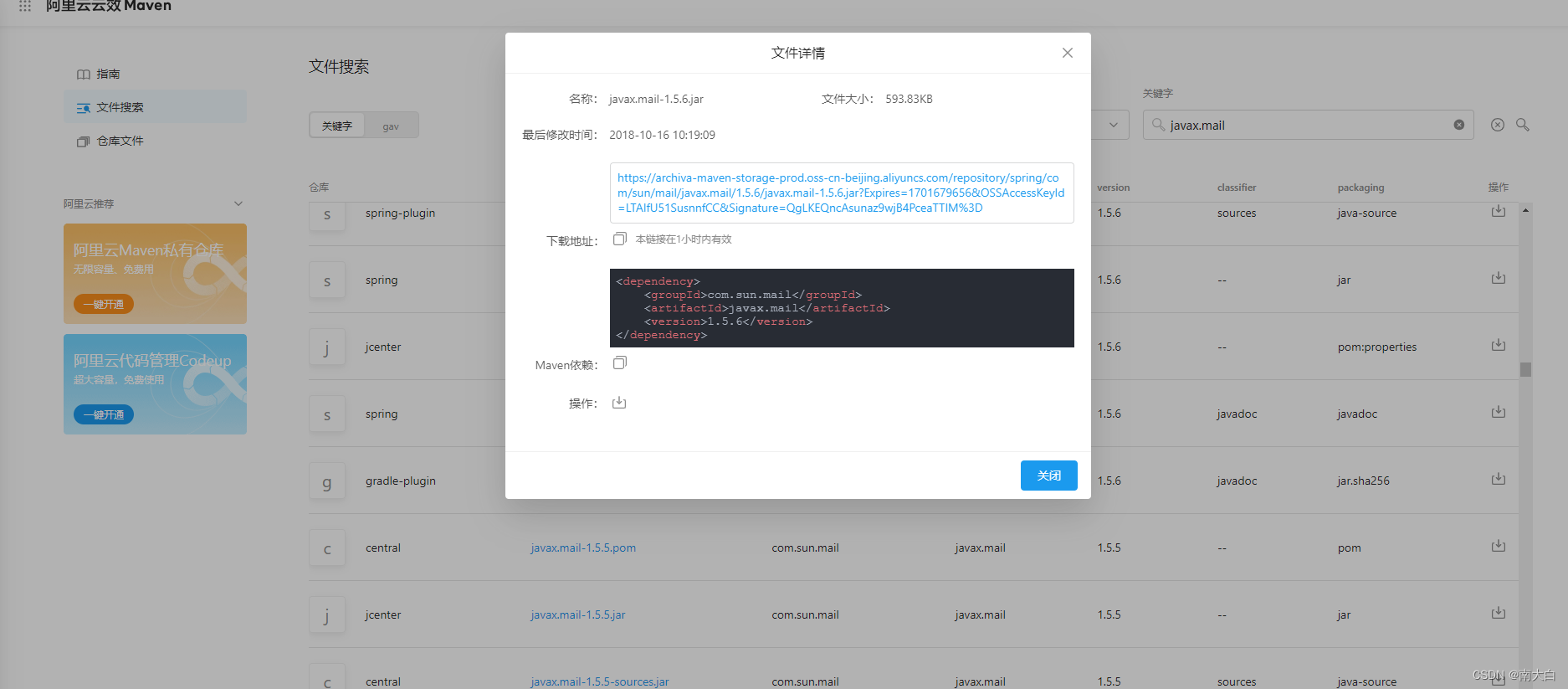Click the gradle-plugin repository name
1568x689 pixels.
point(400,481)
